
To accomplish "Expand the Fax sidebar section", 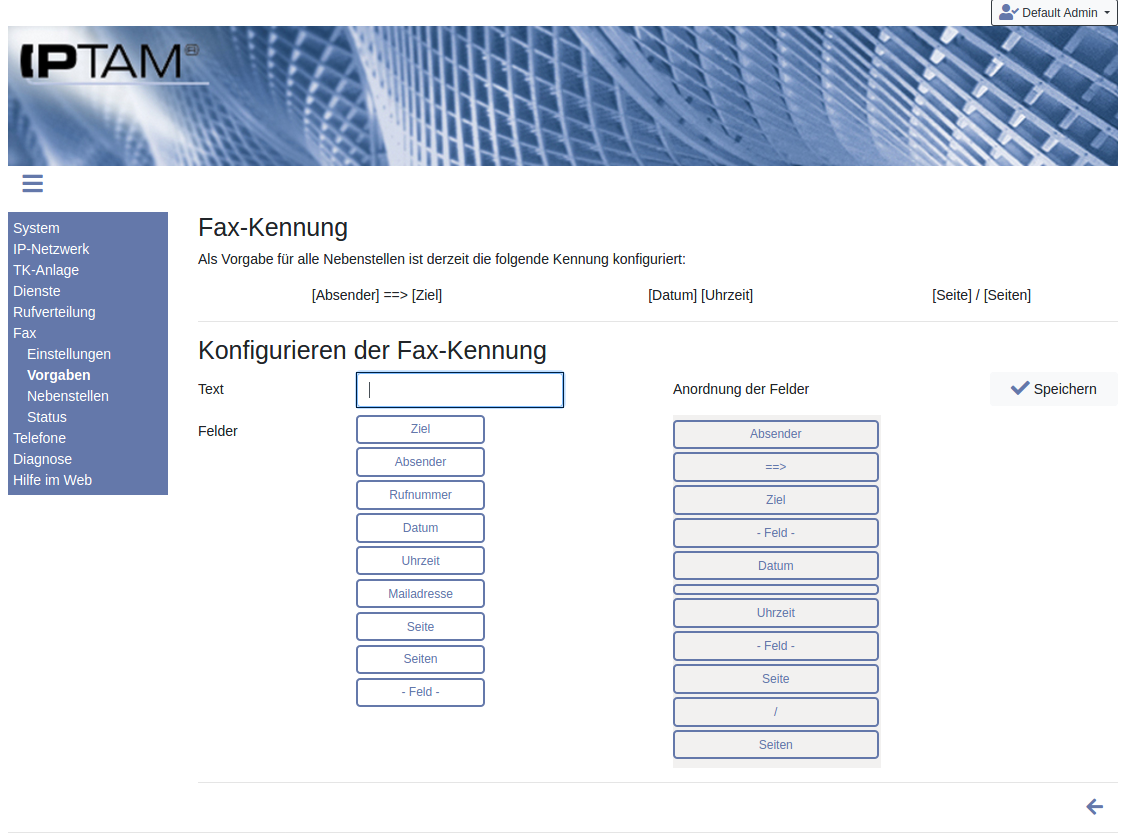I will click(x=24, y=333).
